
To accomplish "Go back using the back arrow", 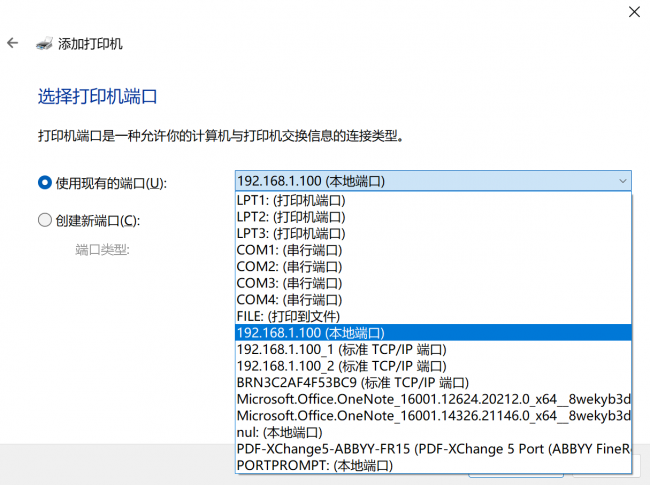I will [12, 43].
